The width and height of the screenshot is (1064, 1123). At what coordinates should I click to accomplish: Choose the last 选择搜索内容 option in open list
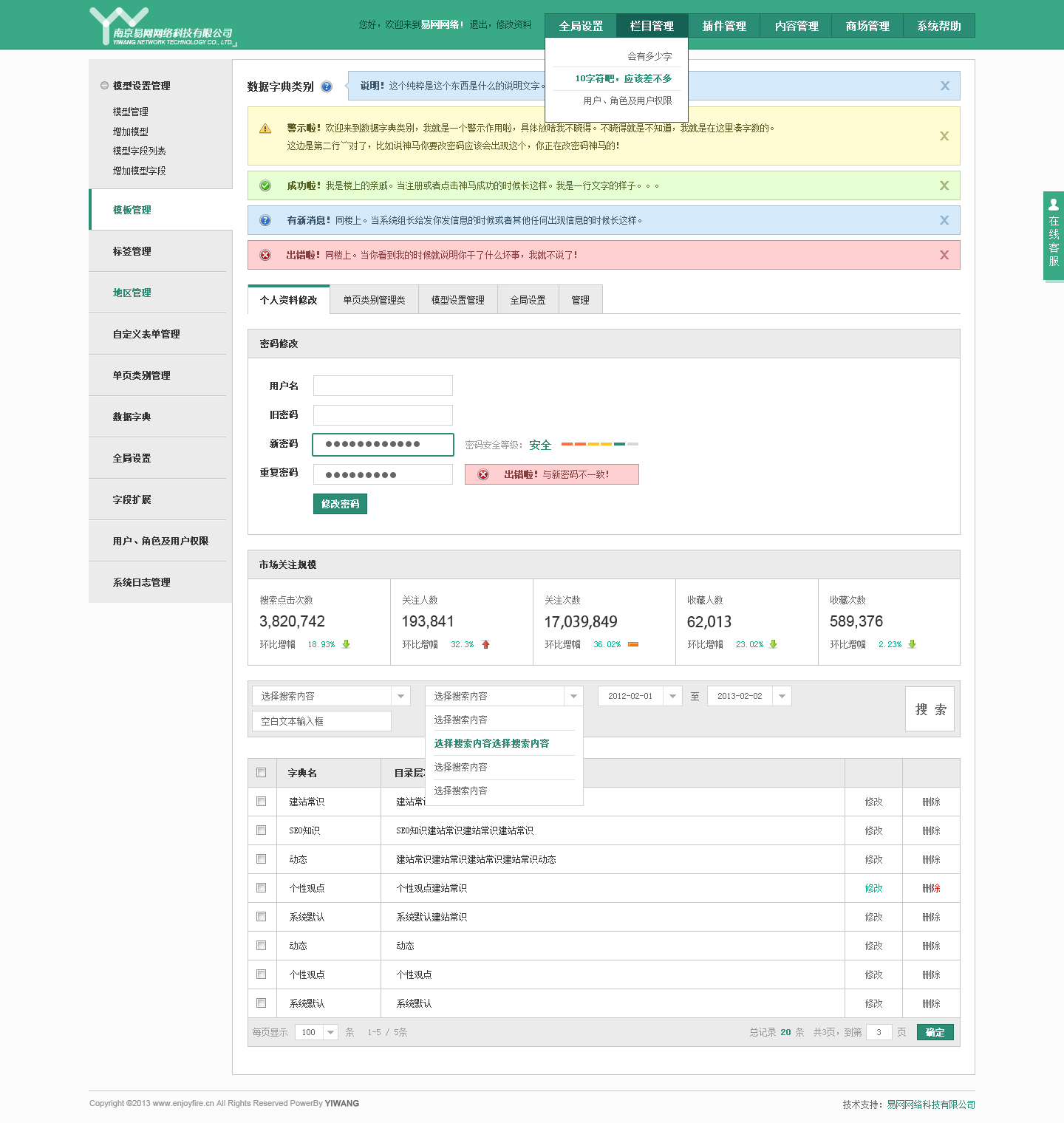click(461, 791)
